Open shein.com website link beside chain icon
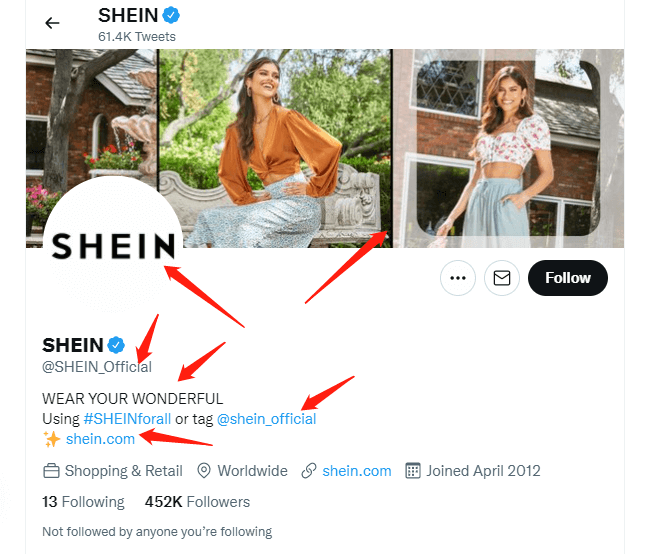This screenshot has width=648, height=554. [357, 470]
